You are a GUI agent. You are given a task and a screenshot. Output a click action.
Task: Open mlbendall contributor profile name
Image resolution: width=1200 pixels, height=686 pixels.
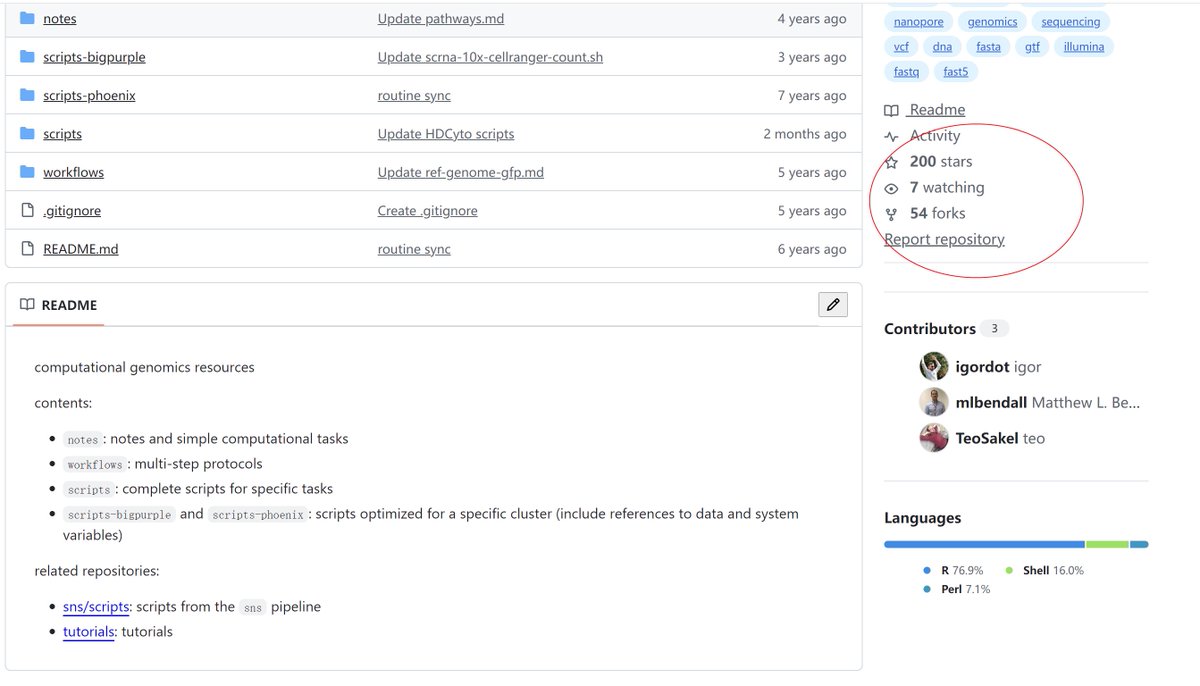[x=991, y=403]
